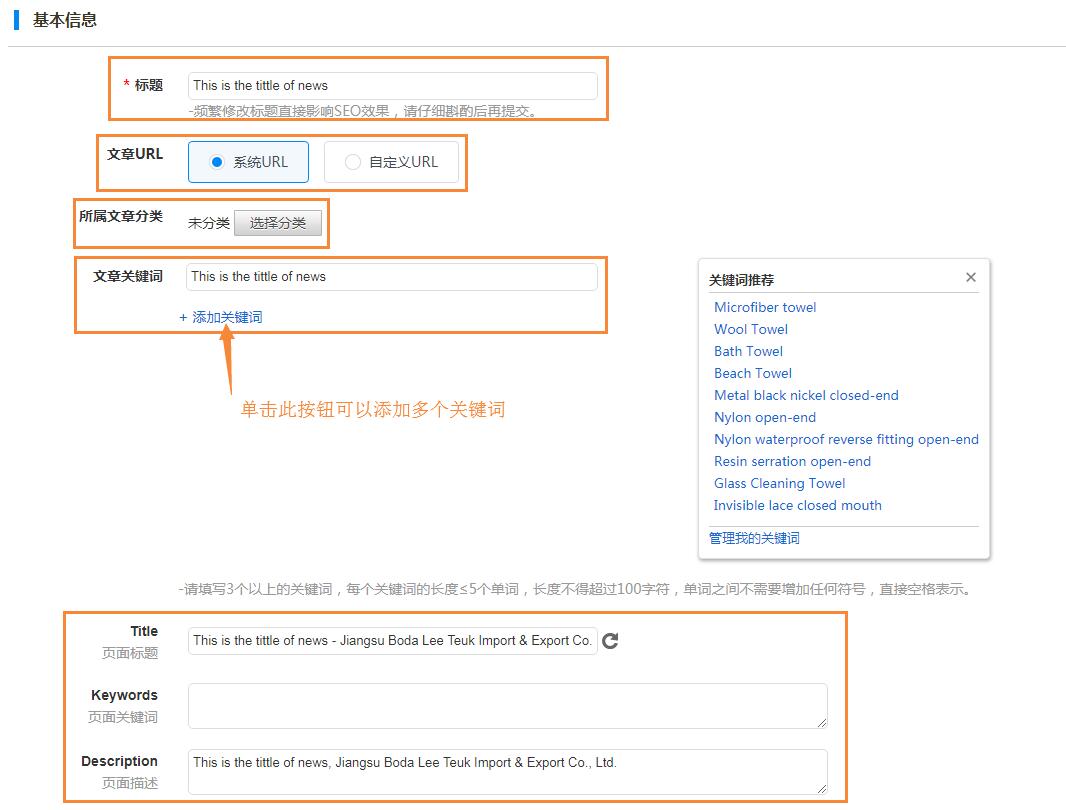Select the 系统URL radio option

(248, 162)
